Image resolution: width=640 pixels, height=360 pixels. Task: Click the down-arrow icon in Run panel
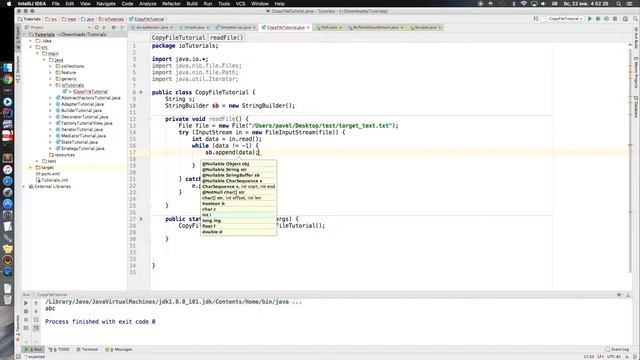(x=36, y=311)
